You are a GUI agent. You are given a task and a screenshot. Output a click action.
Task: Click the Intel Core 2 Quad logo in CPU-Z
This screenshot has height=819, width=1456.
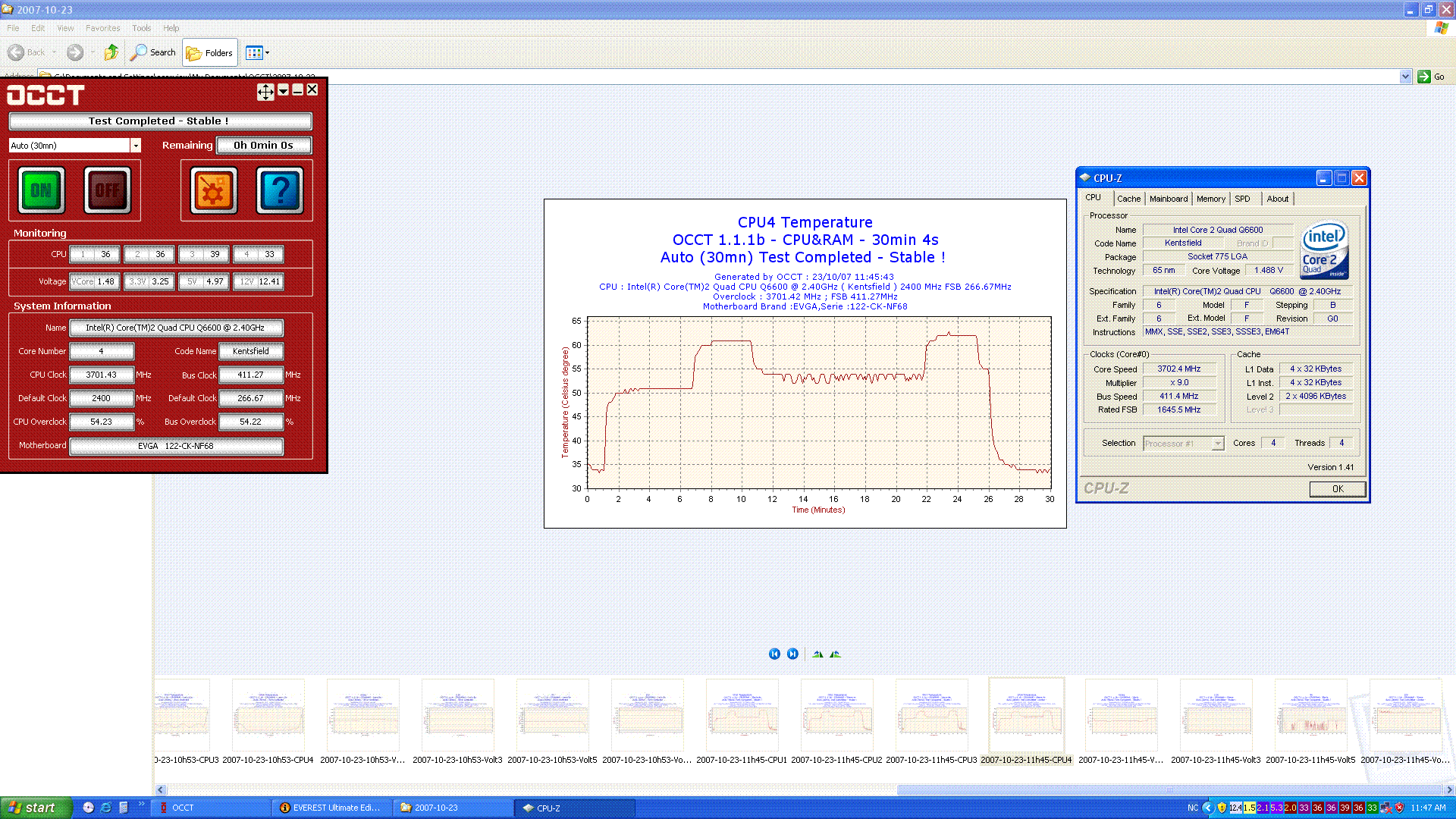click(1325, 249)
